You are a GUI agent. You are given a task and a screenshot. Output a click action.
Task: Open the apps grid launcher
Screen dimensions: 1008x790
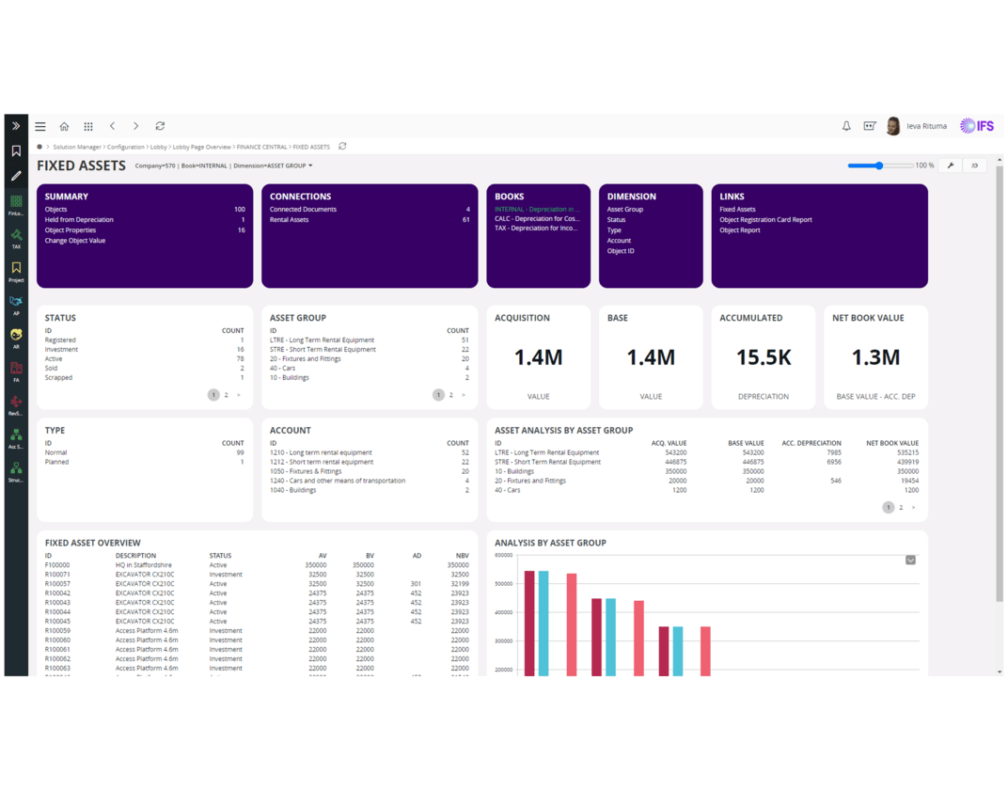(x=88, y=126)
